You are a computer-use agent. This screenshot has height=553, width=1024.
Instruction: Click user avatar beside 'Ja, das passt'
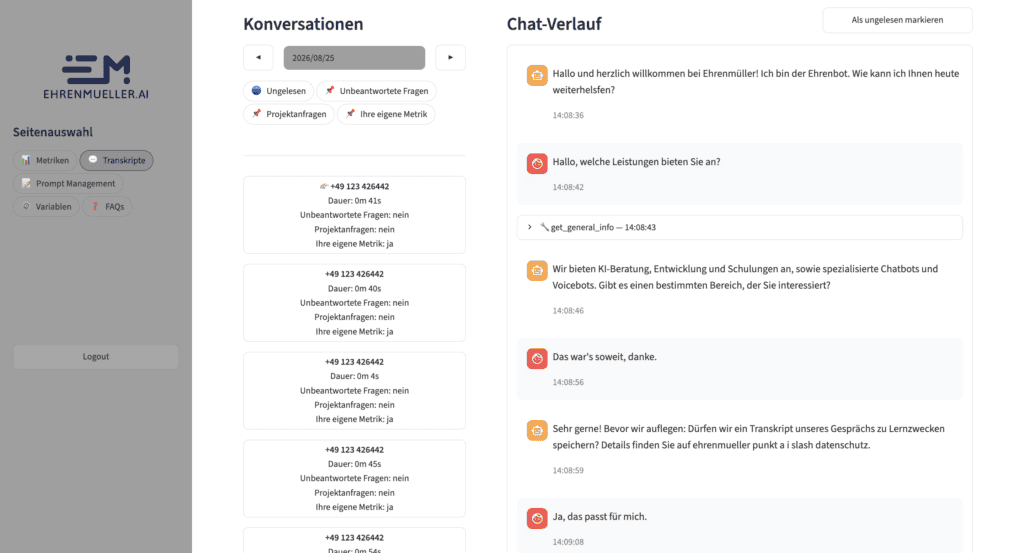pyautogui.click(x=537, y=518)
